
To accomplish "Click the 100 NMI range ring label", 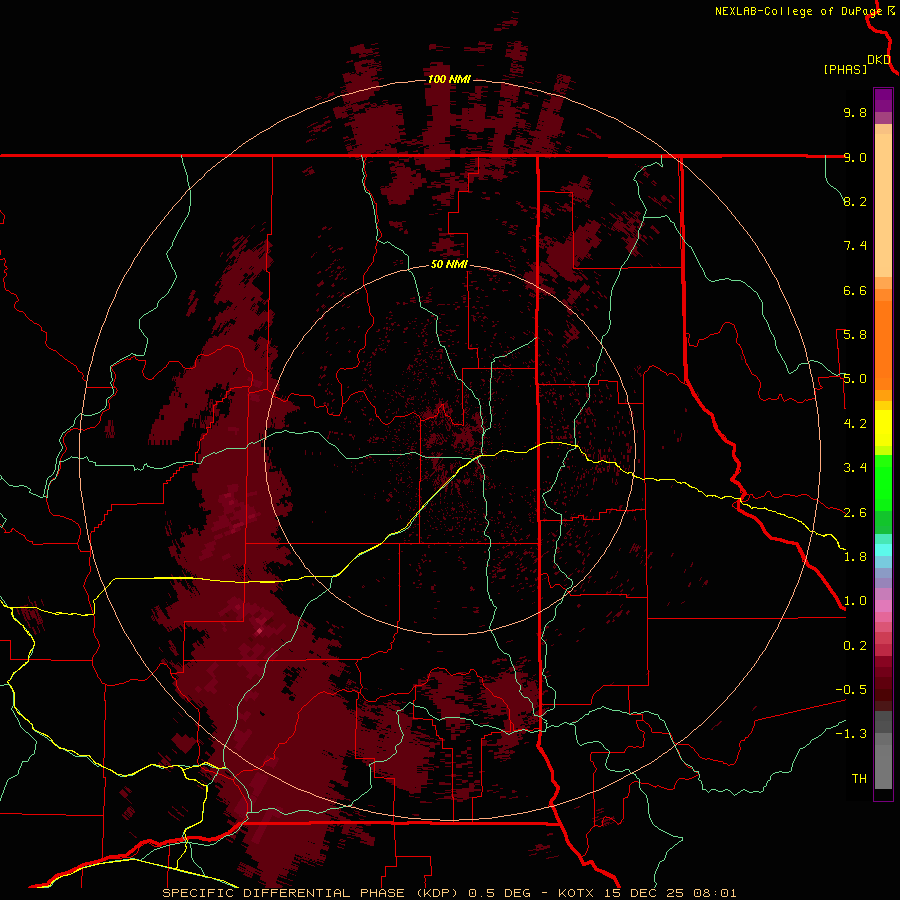I will (449, 79).
